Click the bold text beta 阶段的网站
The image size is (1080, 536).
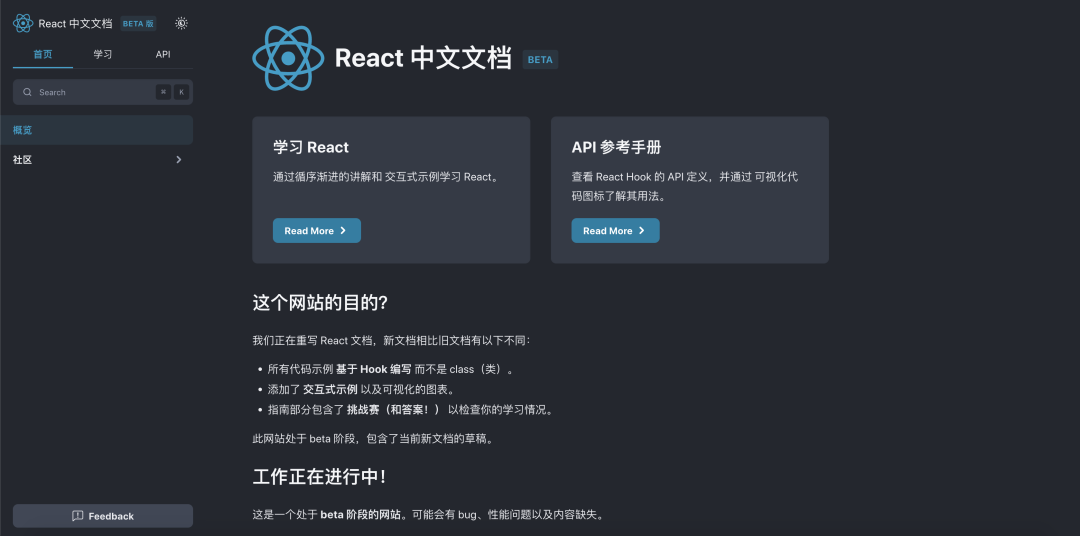coord(360,515)
